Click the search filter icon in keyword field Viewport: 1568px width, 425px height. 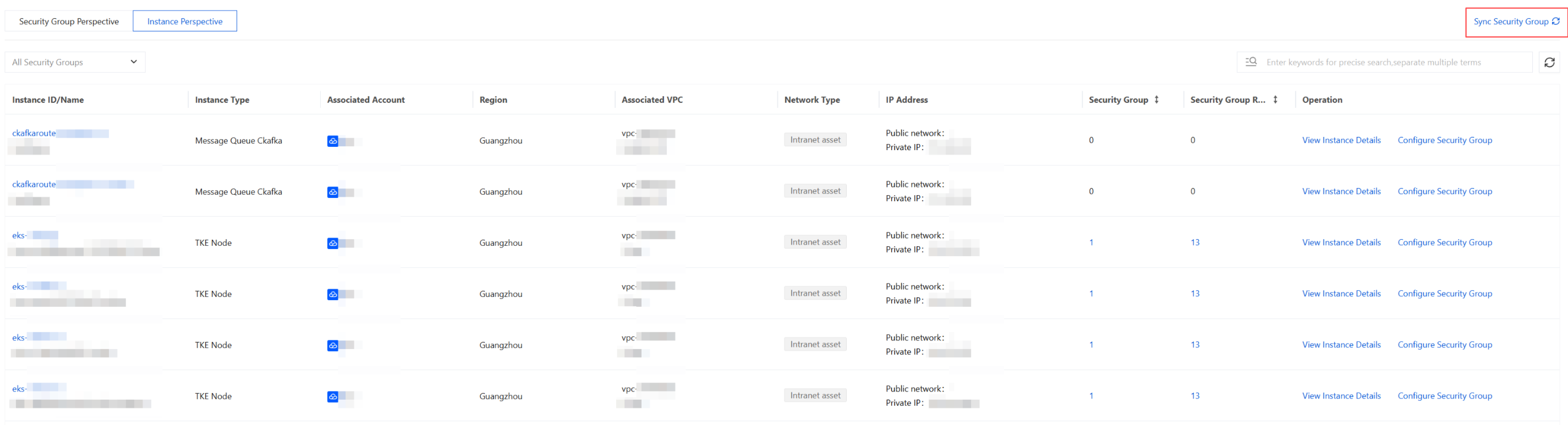1251,61
